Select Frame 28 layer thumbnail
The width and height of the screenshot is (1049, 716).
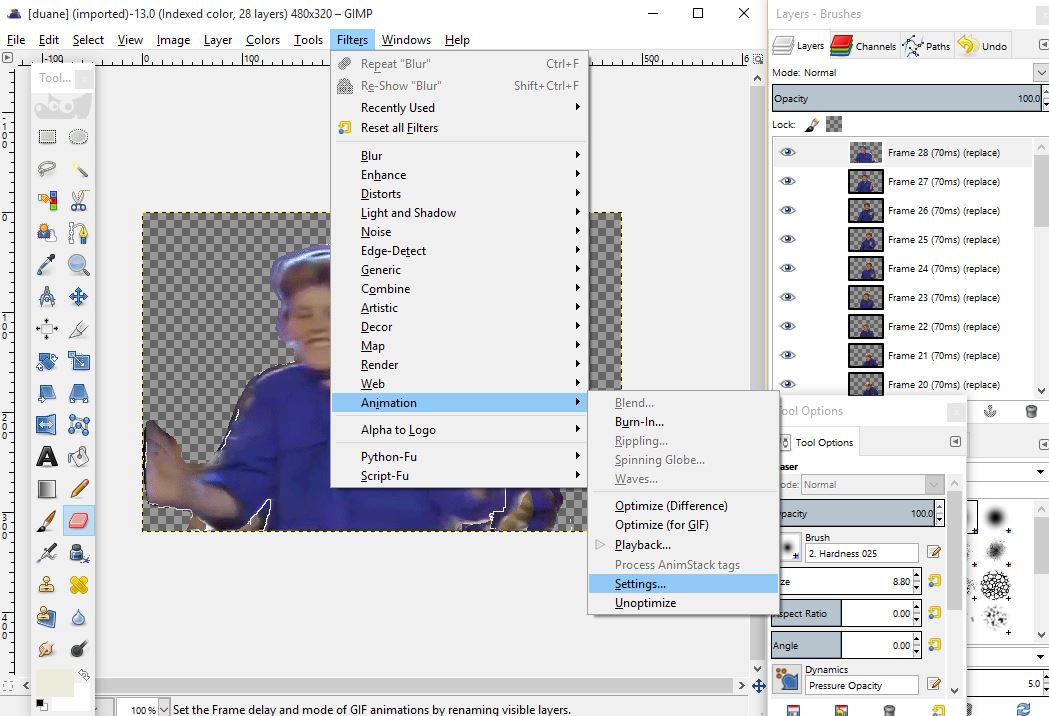coord(865,153)
